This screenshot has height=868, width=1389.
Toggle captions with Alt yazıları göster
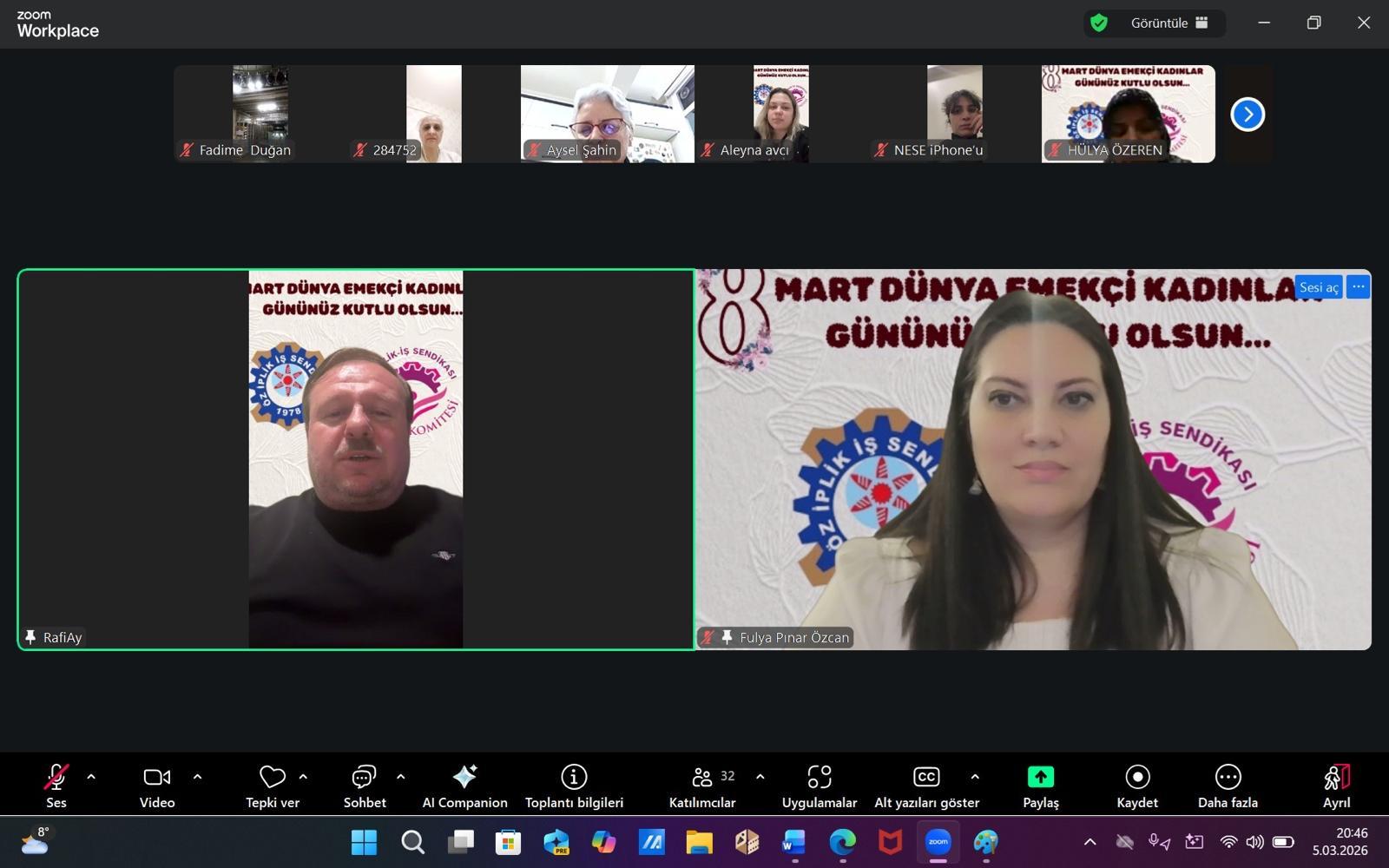pos(926,785)
